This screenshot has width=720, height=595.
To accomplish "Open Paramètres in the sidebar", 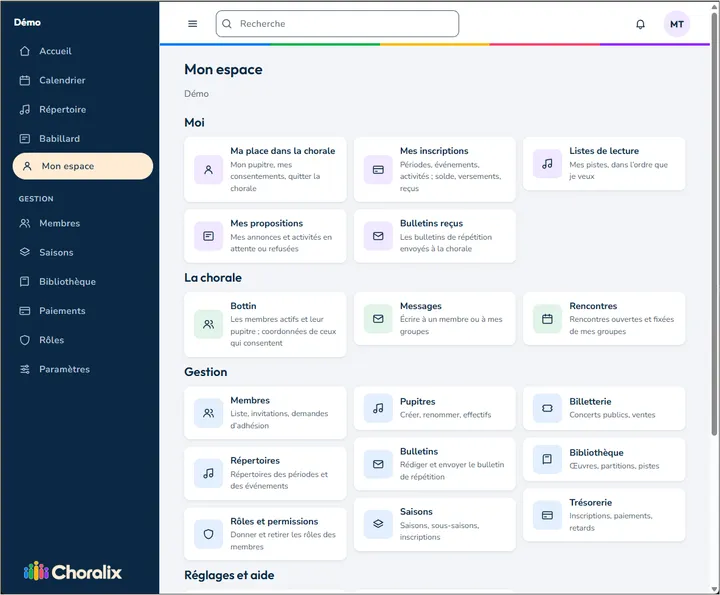I will (x=64, y=369).
